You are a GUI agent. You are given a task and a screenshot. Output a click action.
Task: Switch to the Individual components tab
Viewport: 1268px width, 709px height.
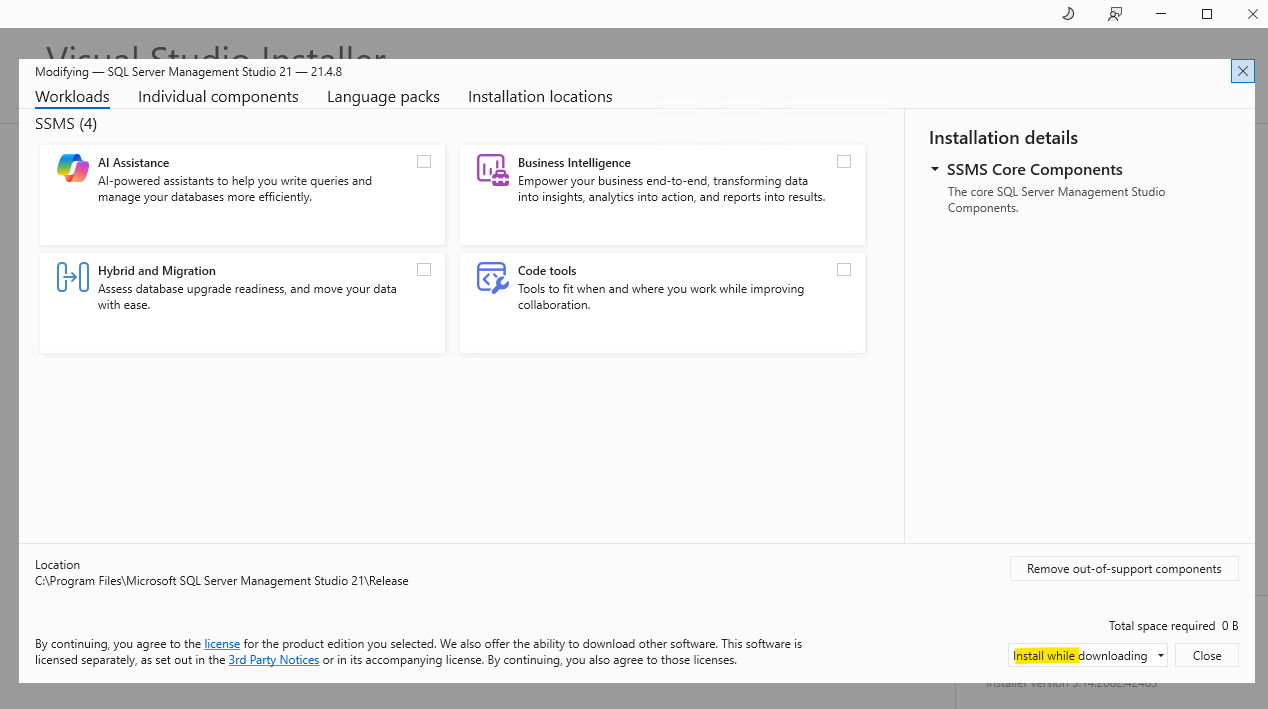pyautogui.click(x=218, y=97)
